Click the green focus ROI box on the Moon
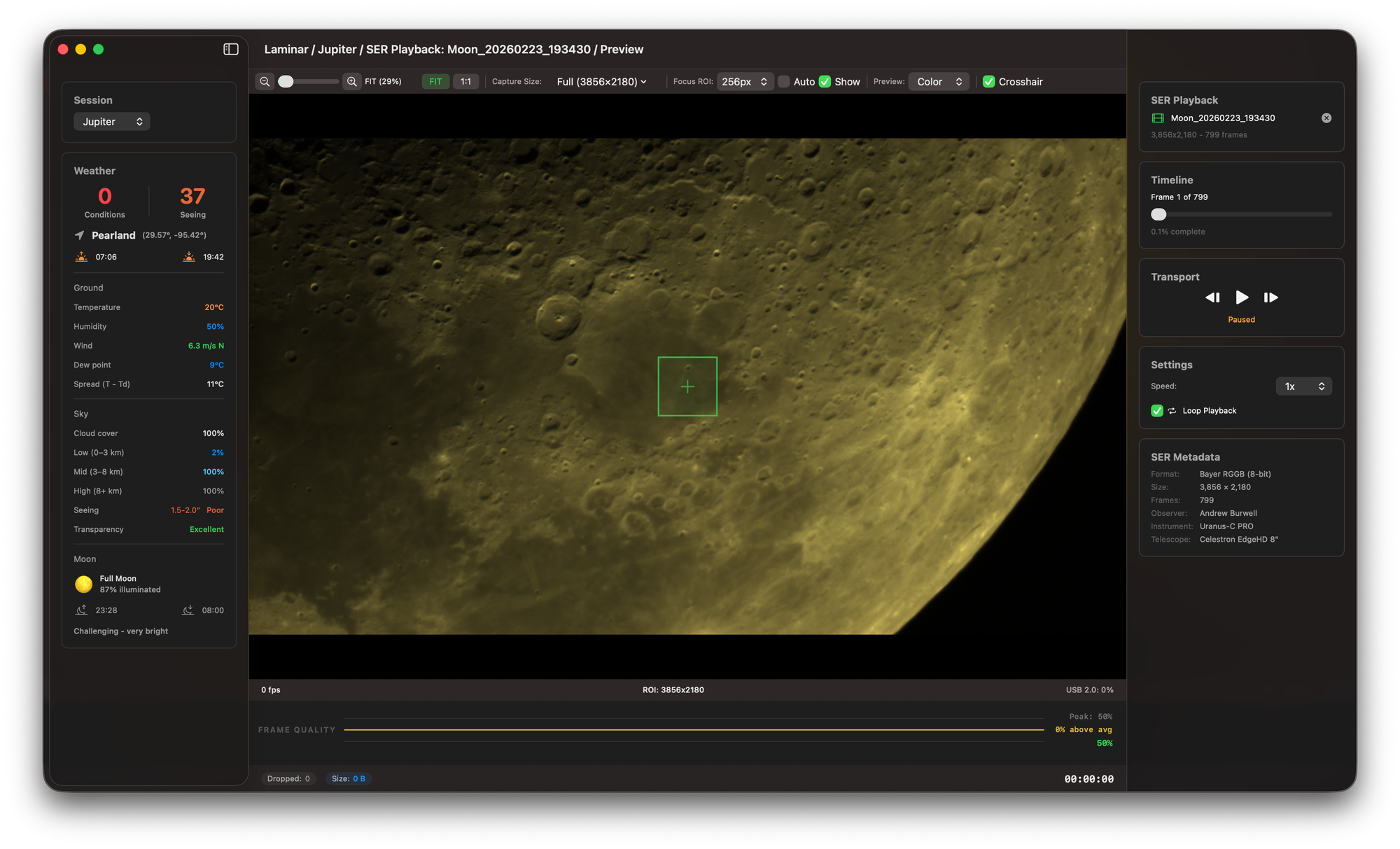 (x=687, y=386)
